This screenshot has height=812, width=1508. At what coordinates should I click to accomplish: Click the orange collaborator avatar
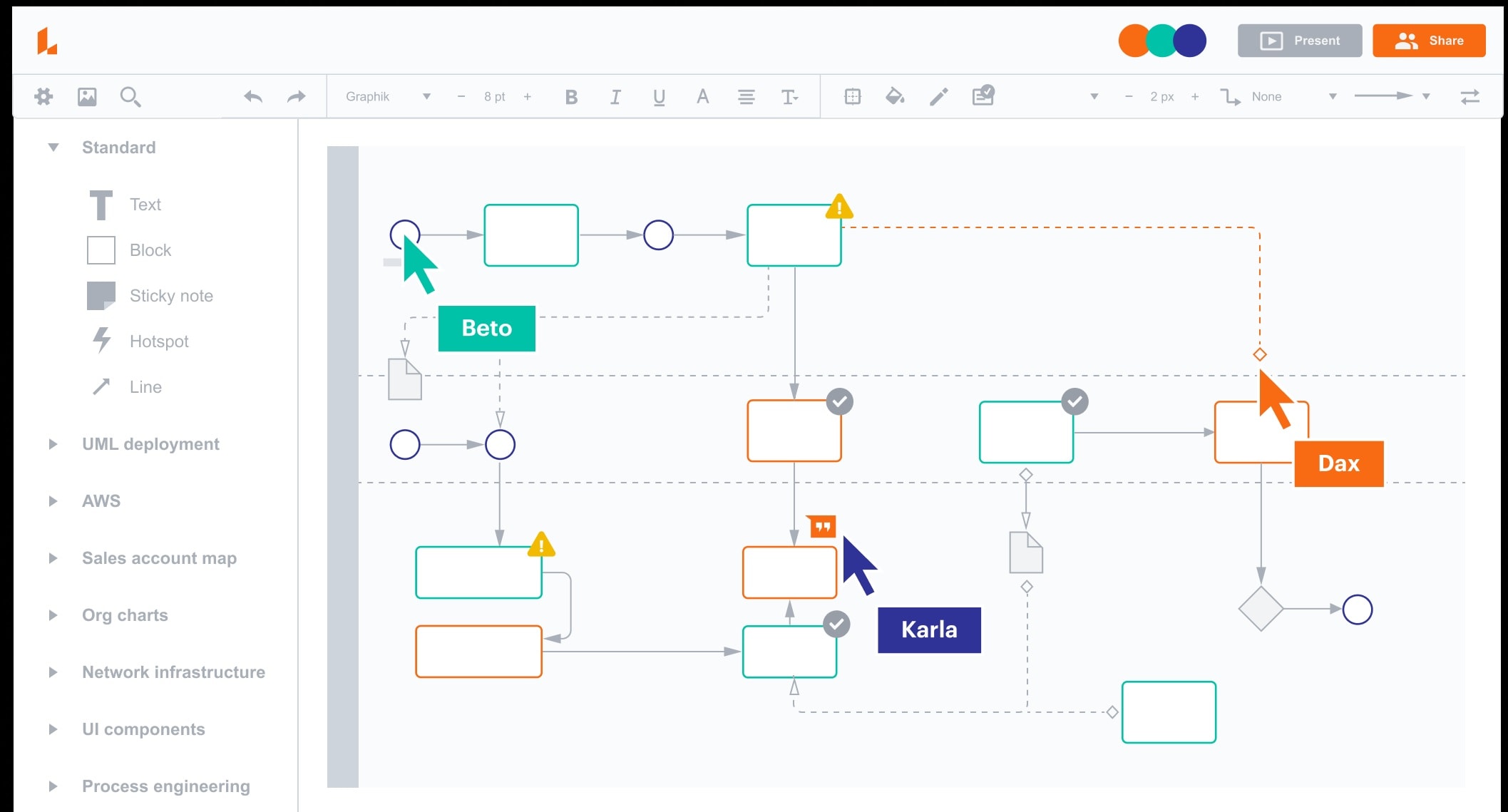tap(1134, 41)
